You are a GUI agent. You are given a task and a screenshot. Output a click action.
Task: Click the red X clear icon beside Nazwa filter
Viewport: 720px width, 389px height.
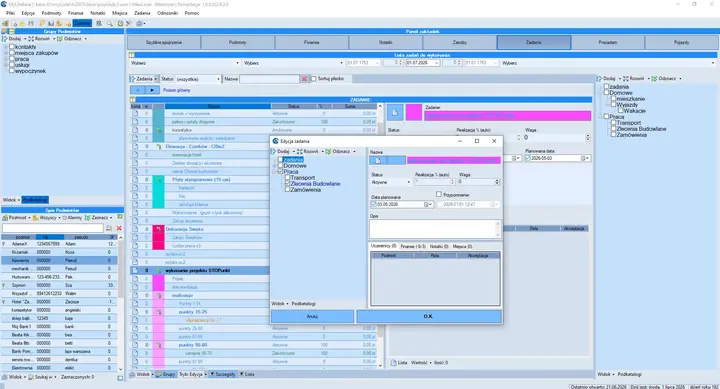point(304,79)
